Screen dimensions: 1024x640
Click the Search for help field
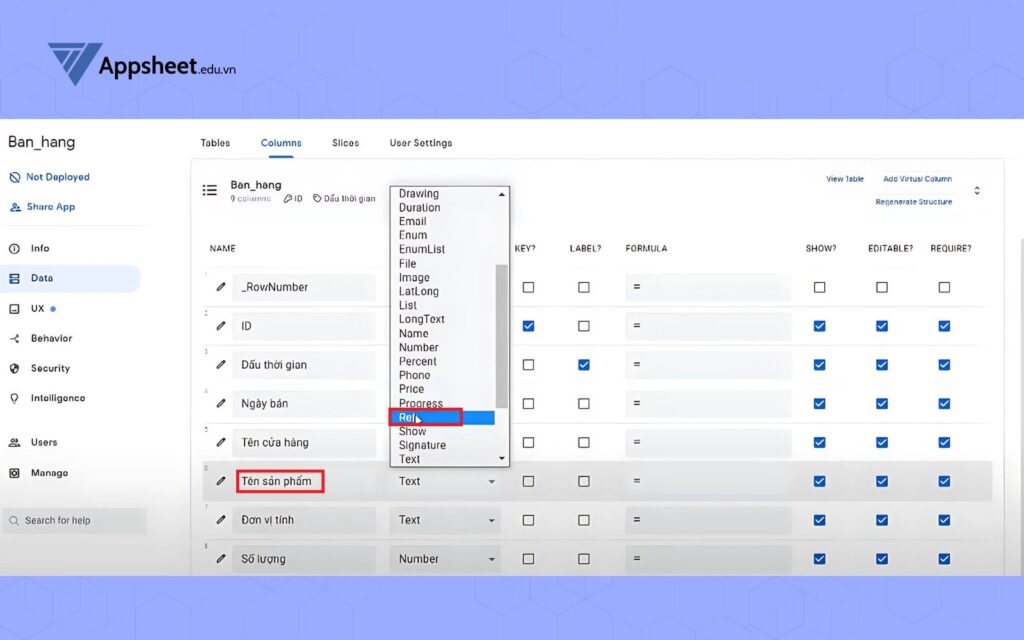pos(75,521)
